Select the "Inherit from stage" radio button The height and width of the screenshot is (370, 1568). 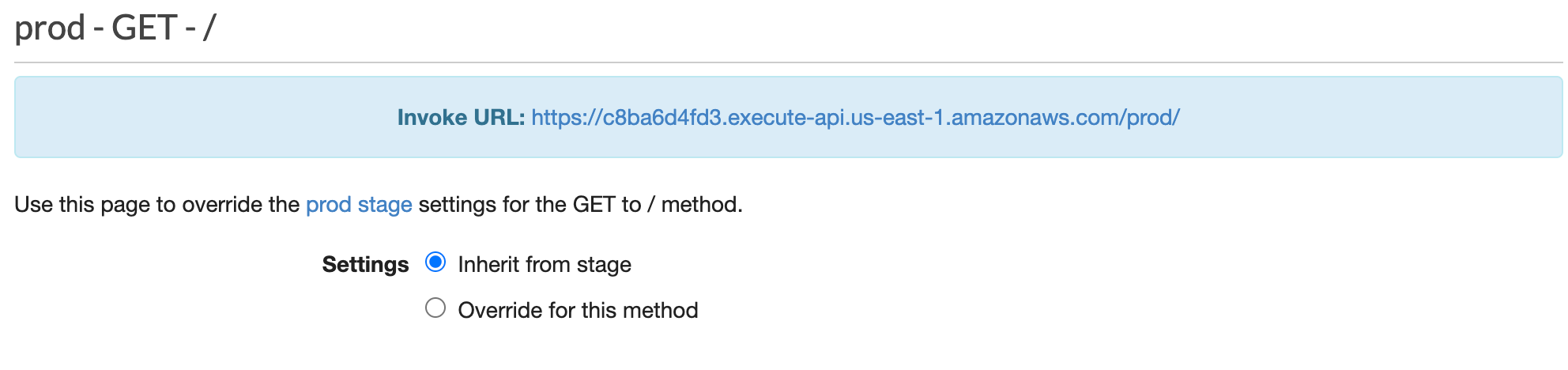coord(435,262)
